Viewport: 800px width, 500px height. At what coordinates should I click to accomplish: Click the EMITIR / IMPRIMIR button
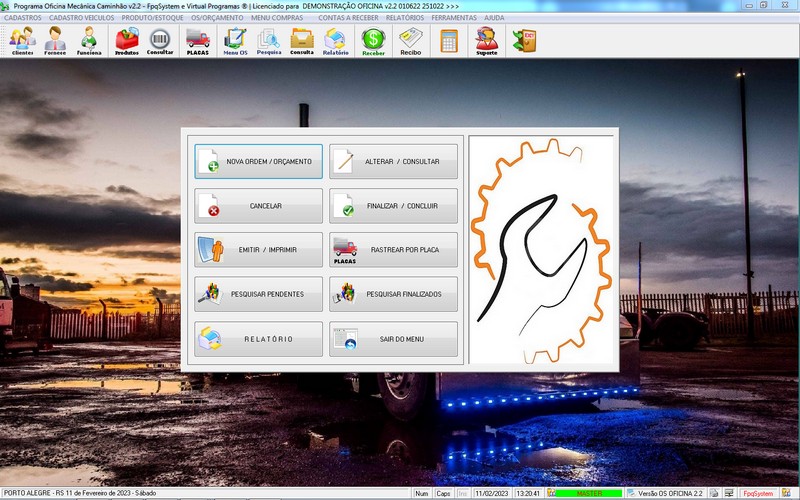pos(258,249)
